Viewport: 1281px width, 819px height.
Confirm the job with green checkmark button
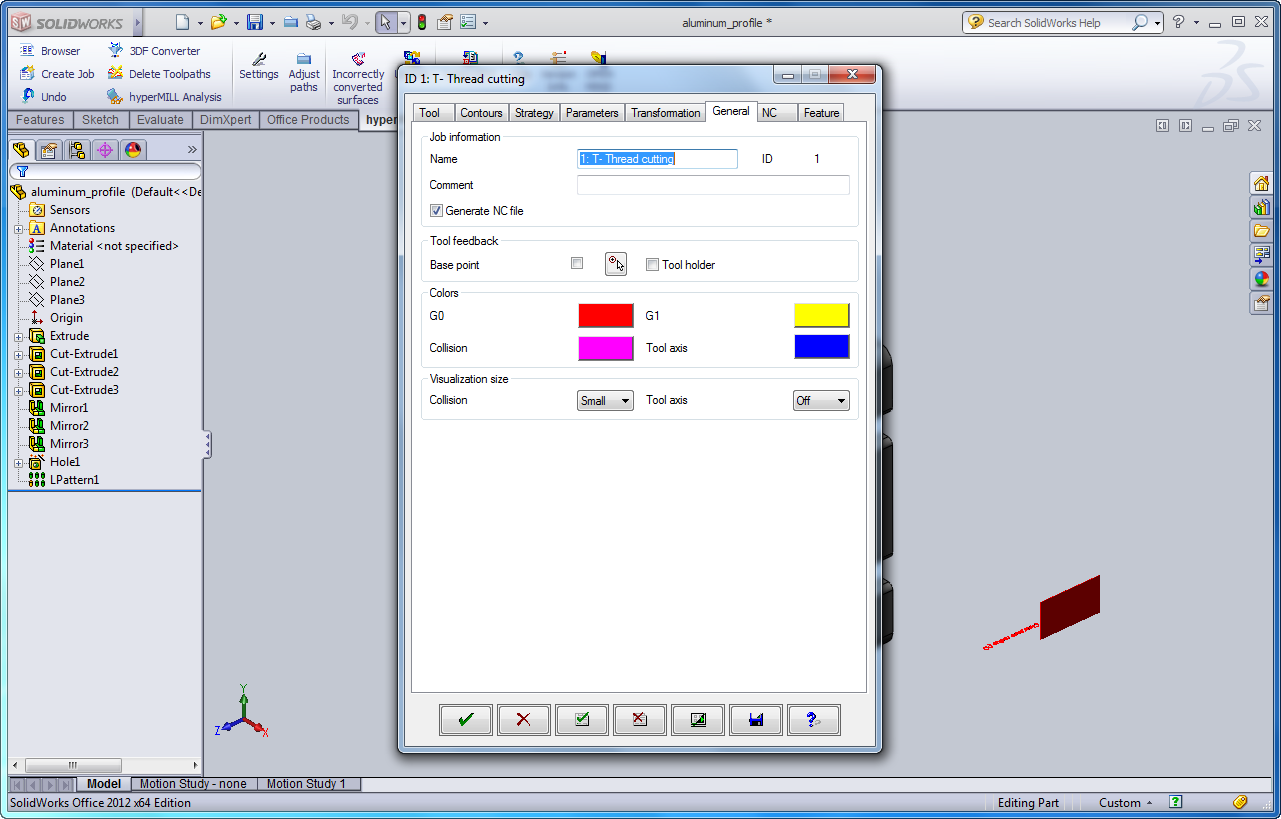(466, 720)
